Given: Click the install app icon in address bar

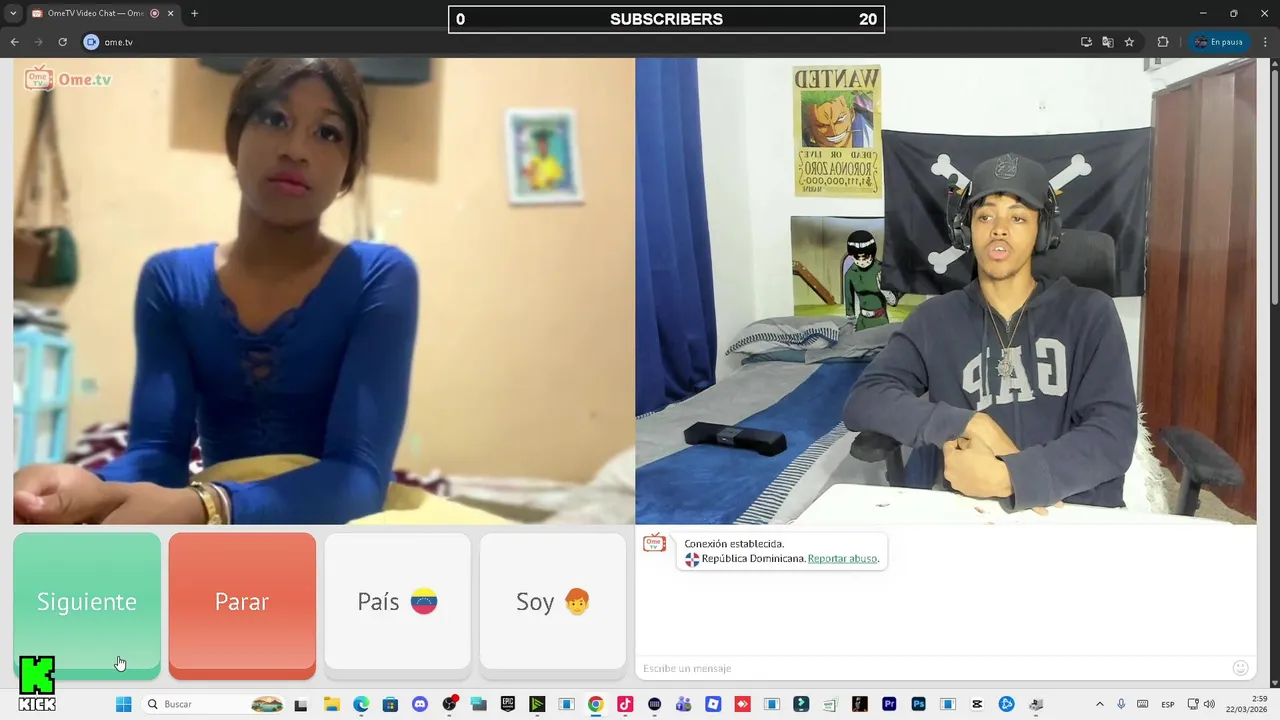Looking at the screenshot, I should point(1086,42).
